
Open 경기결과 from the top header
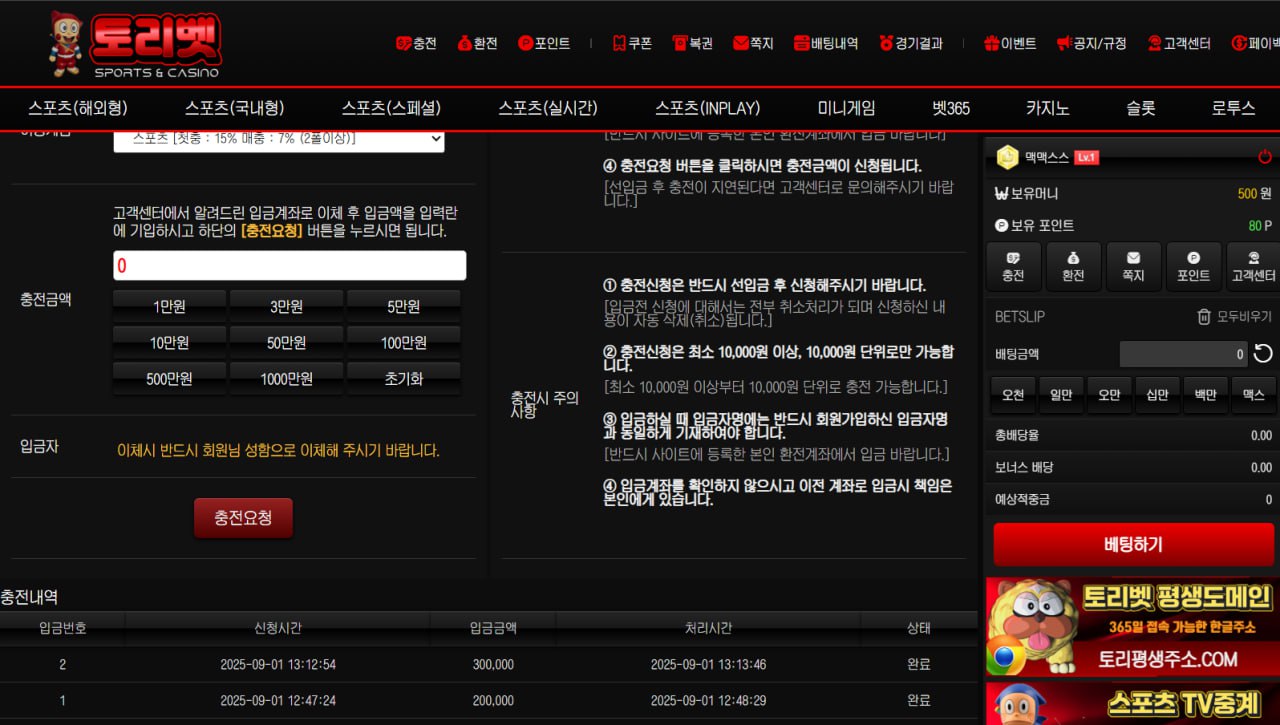coord(911,43)
